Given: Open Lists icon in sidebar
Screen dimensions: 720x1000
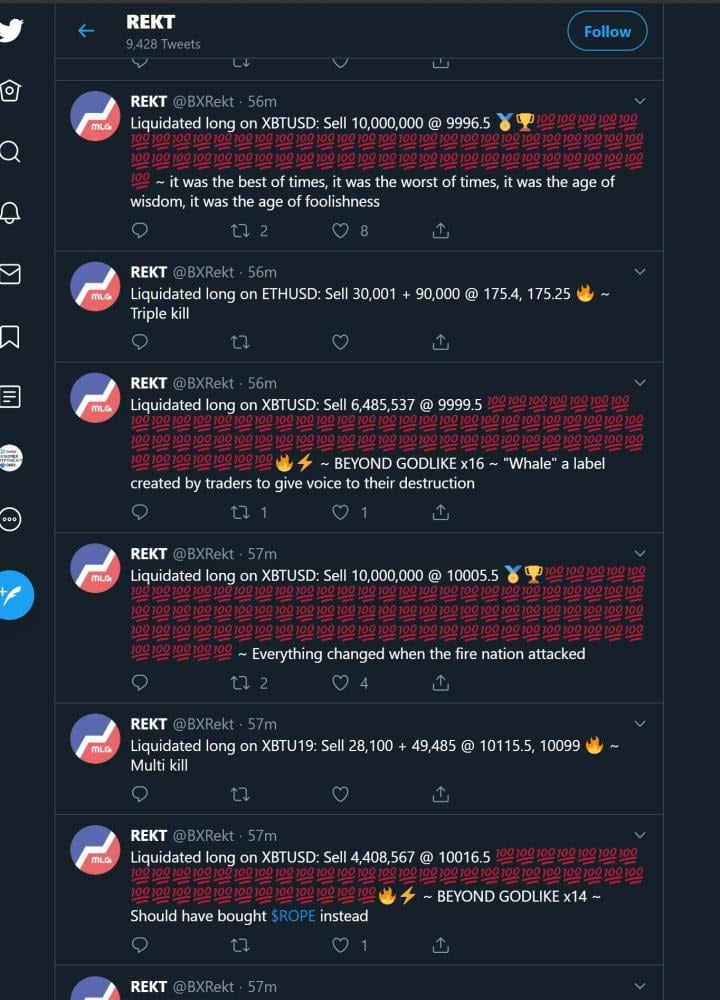Looking at the screenshot, I should pos(10,397).
